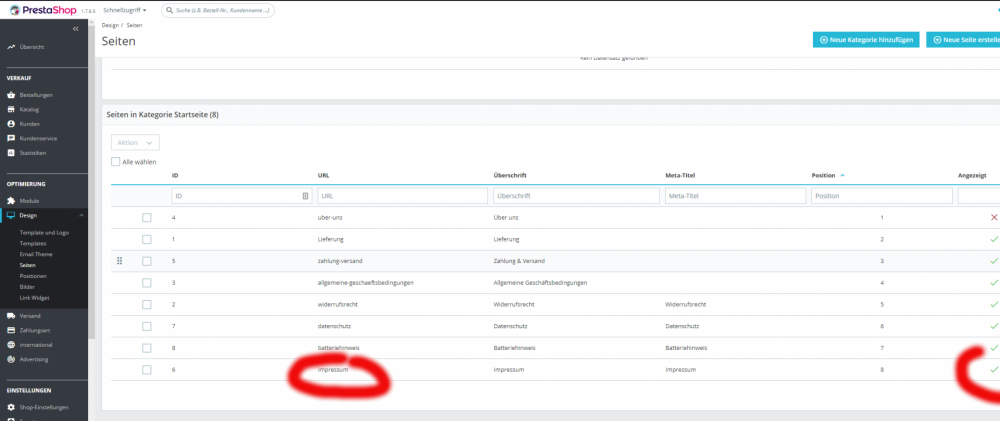Image resolution: width=1000 pixels, height=421 pixels.
Task: Sort by Position column arrow
Action: (842, 175)
